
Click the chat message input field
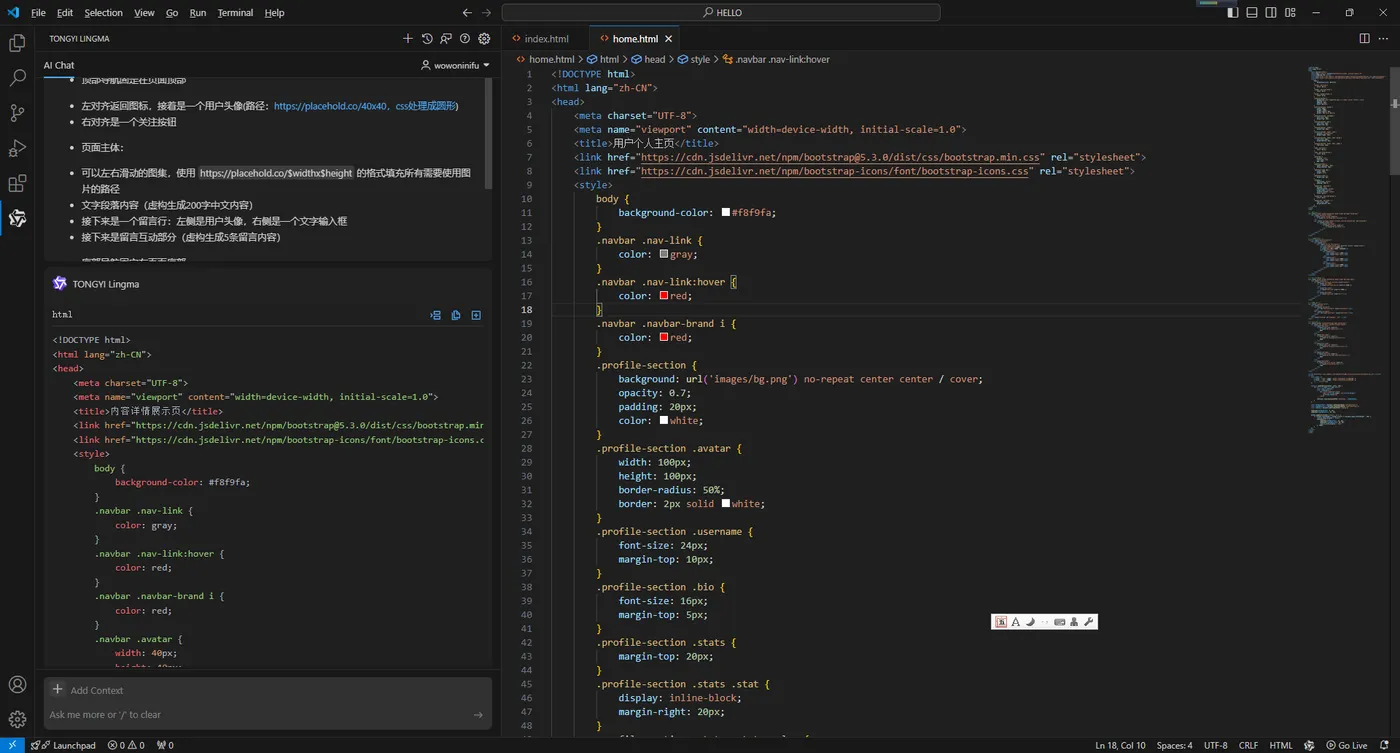(x=258, y=715)
